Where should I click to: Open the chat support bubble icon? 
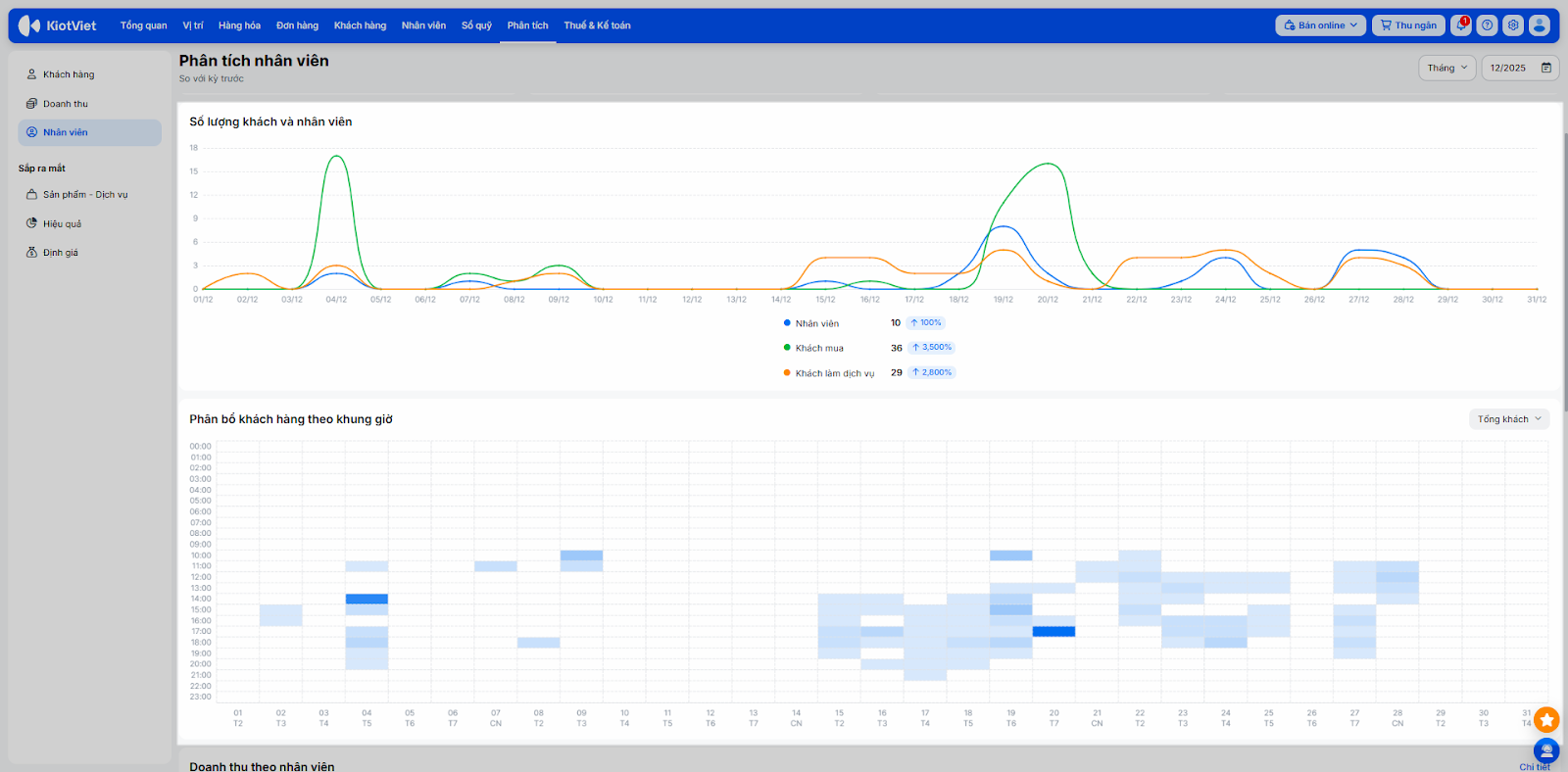(x=1546, y=750)
